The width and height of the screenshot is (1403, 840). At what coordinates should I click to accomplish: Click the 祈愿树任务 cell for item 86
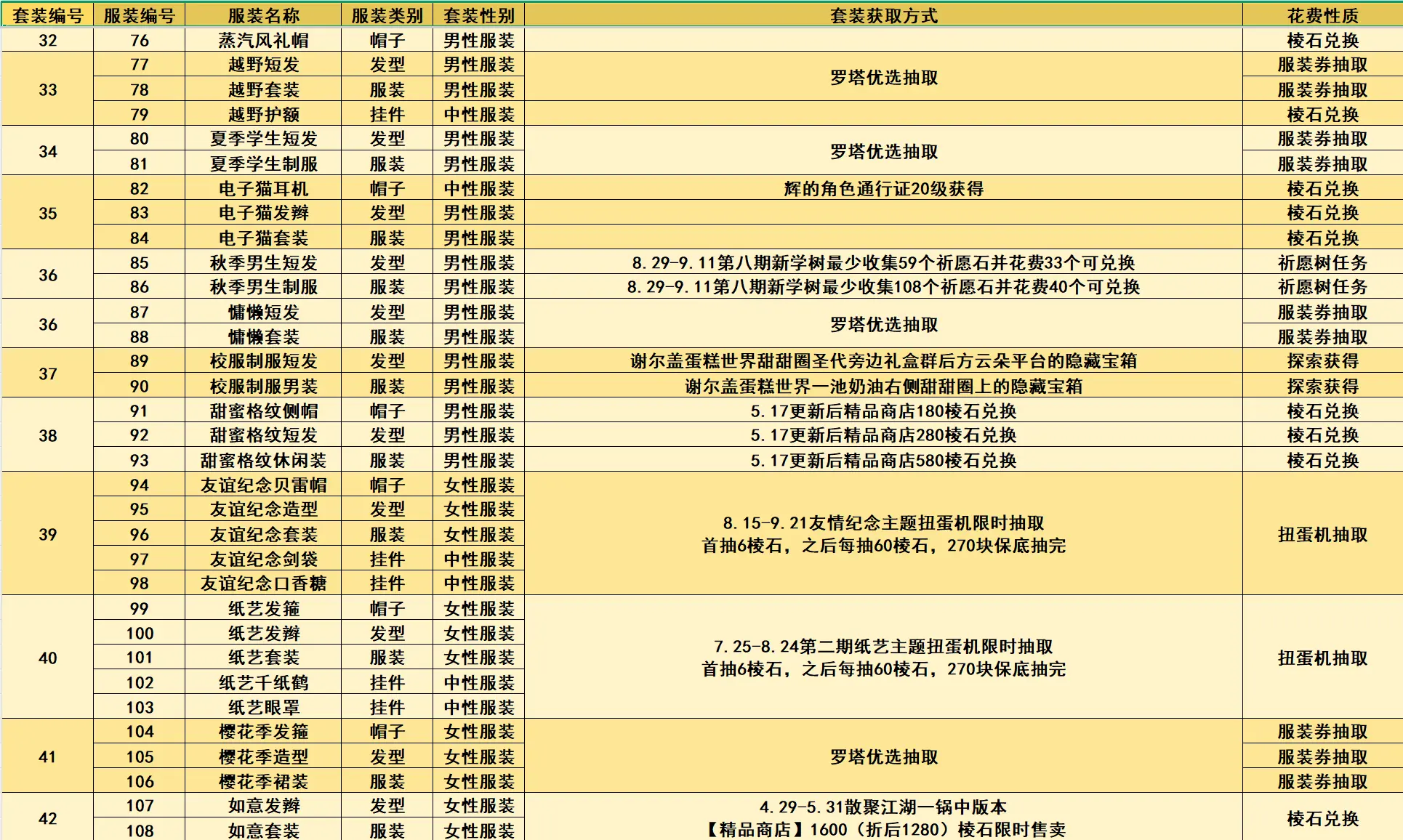click(x=1322, y=287)
